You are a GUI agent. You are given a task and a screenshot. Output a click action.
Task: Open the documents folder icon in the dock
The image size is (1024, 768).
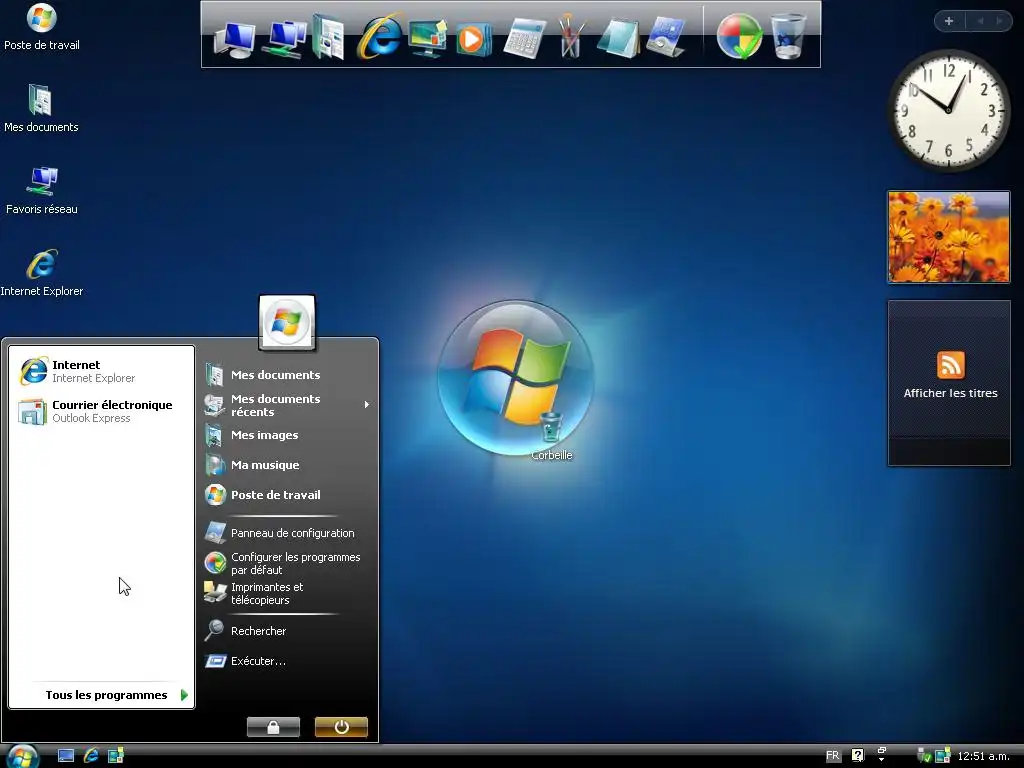tap(328, 38)
